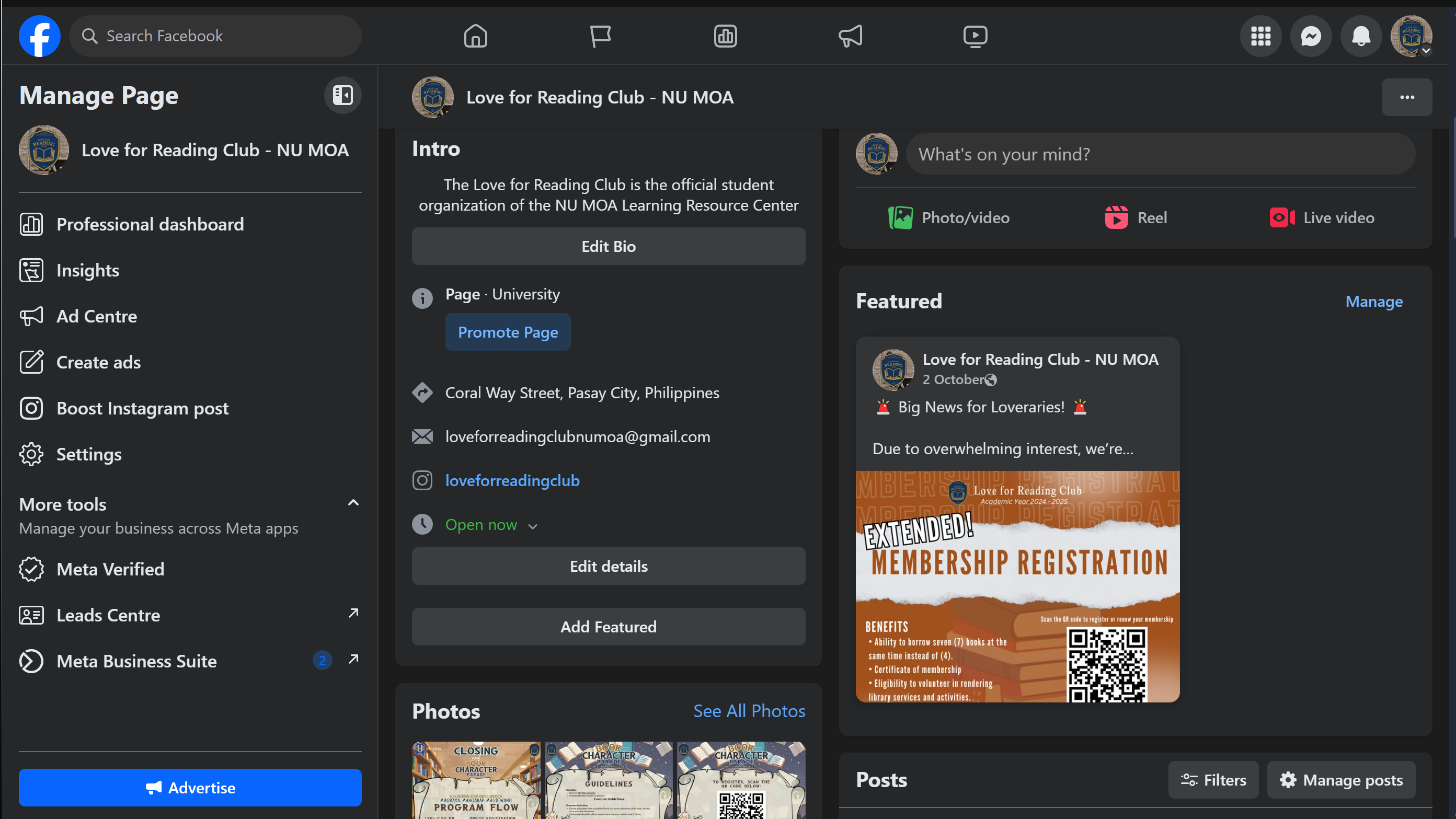The width and height of the screenshot is (1456, 819).
Task: Click the Facebook logo
Action: 40,36
